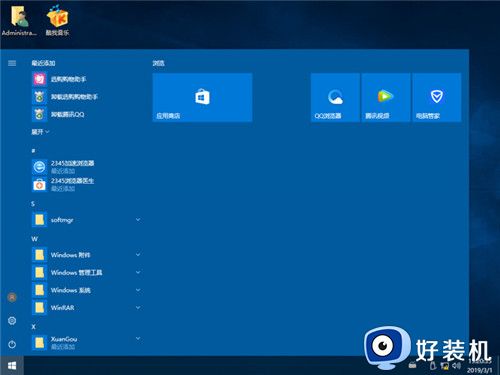
Task: Click the Windows Start button on taskbar
Action: click(12, 366)
